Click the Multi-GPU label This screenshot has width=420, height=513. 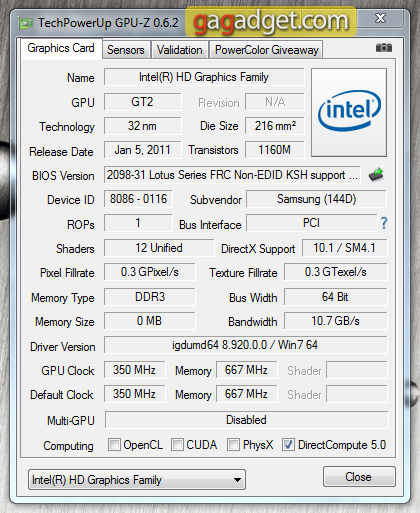point(71,421)
